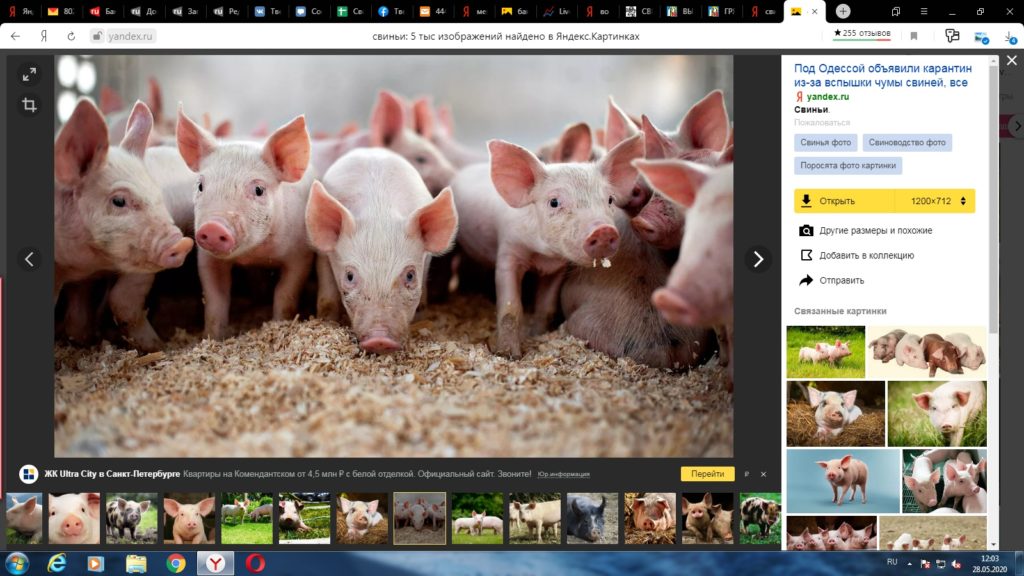Open the Одесса quarantine article link

(x=880, y=75)
